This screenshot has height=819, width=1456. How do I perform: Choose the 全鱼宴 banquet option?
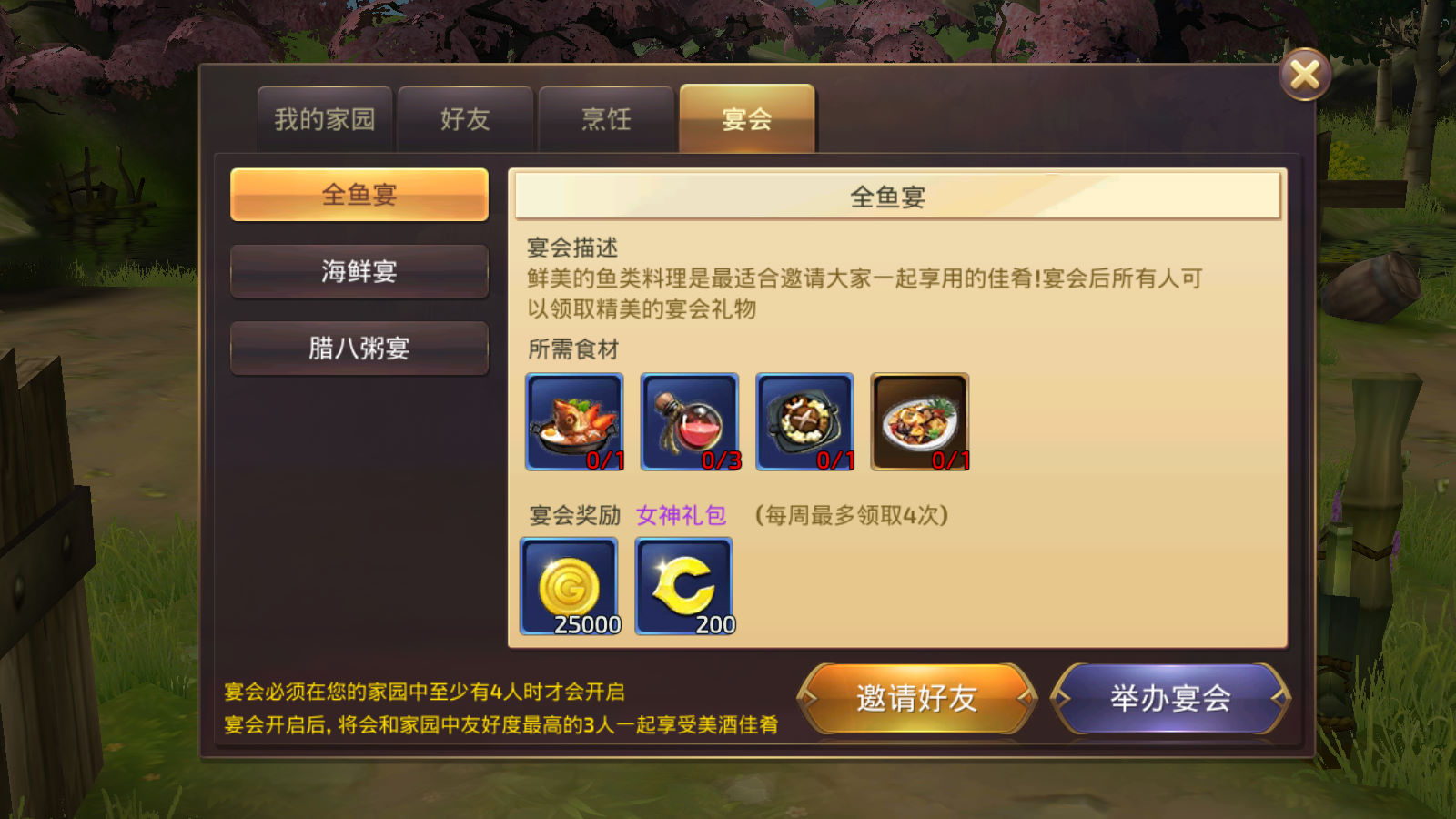coord(359,194)
